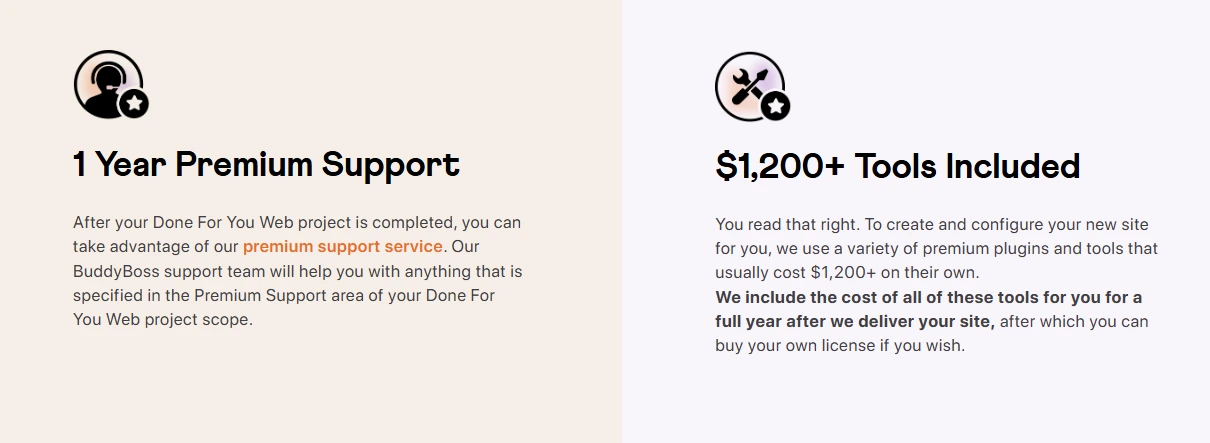Click the wrench and screwdriver tools icon
The width and height of the screenshot is (1210, 443).
[749, 86]
